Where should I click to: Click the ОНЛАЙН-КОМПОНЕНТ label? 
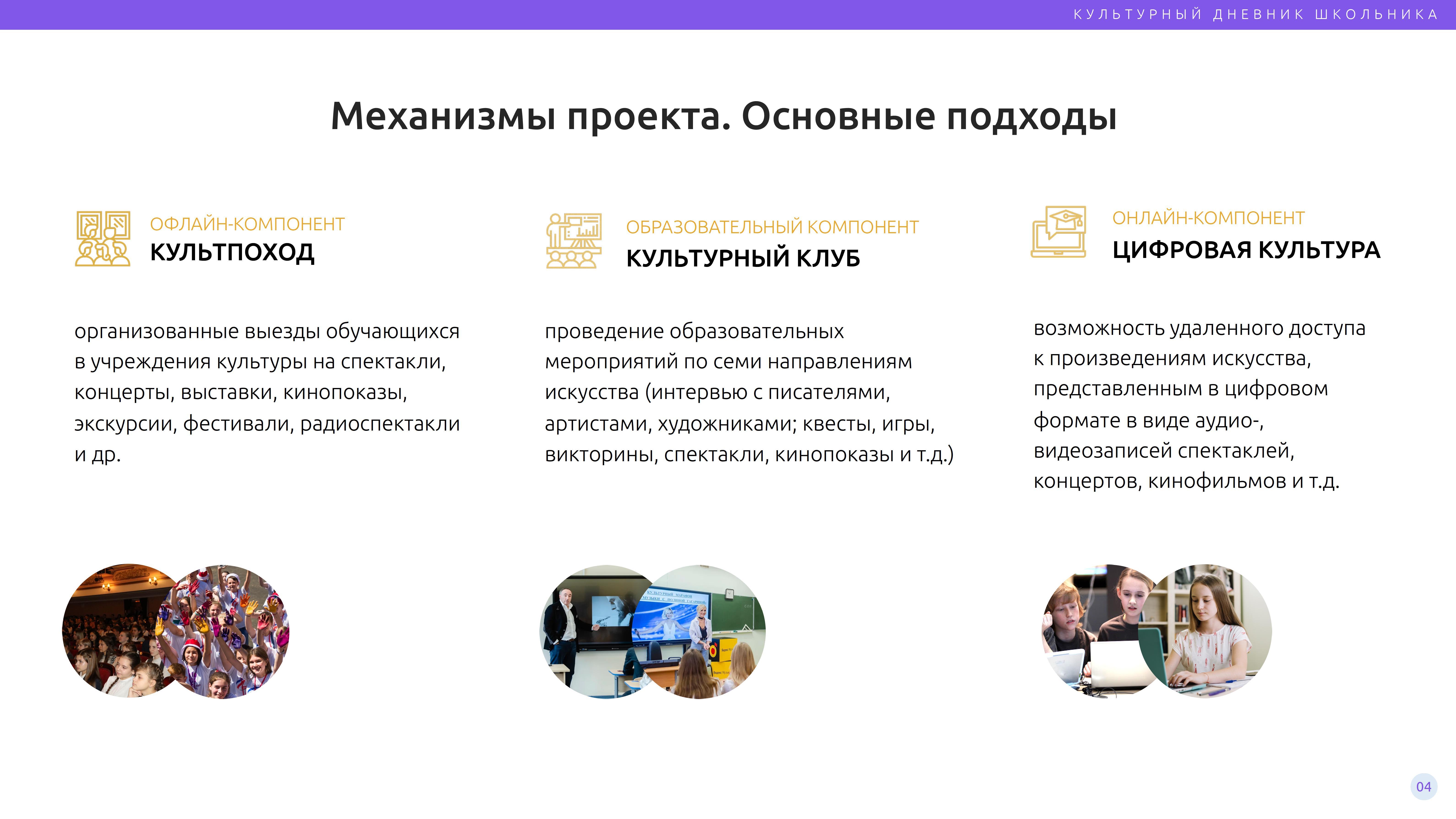1209,218
